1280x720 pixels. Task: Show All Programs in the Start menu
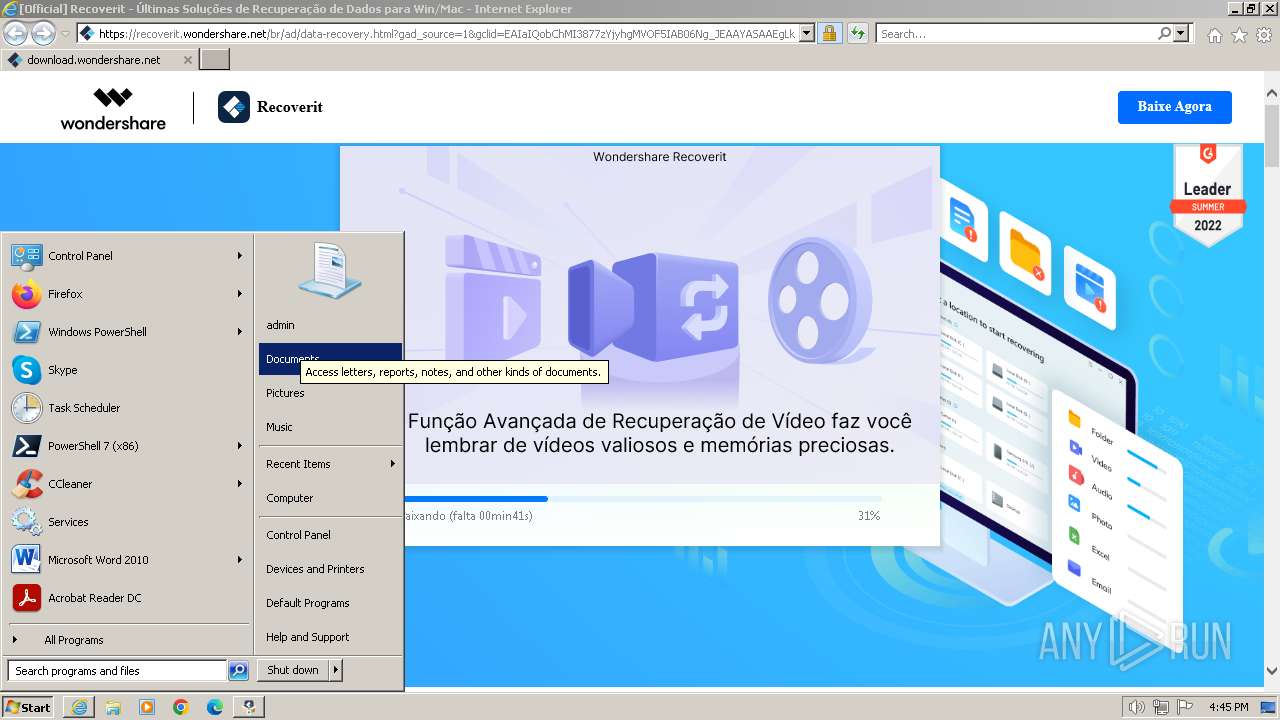[128, 640]
